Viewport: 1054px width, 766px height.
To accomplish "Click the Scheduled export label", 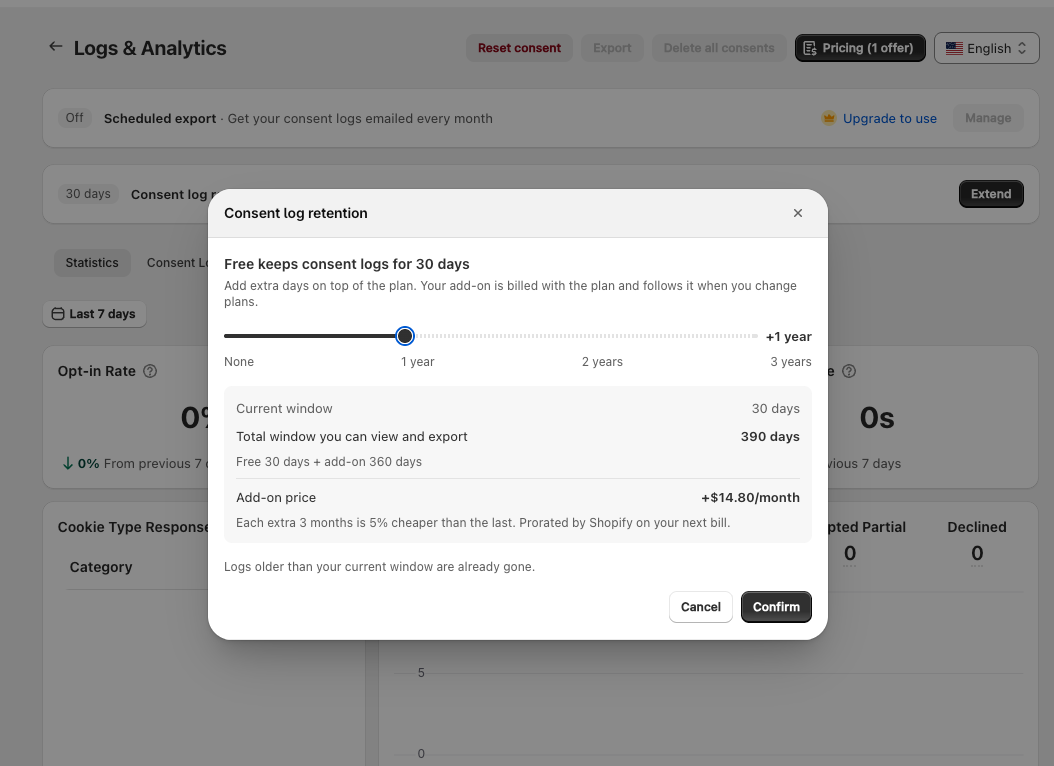I will tap(160, 118).
